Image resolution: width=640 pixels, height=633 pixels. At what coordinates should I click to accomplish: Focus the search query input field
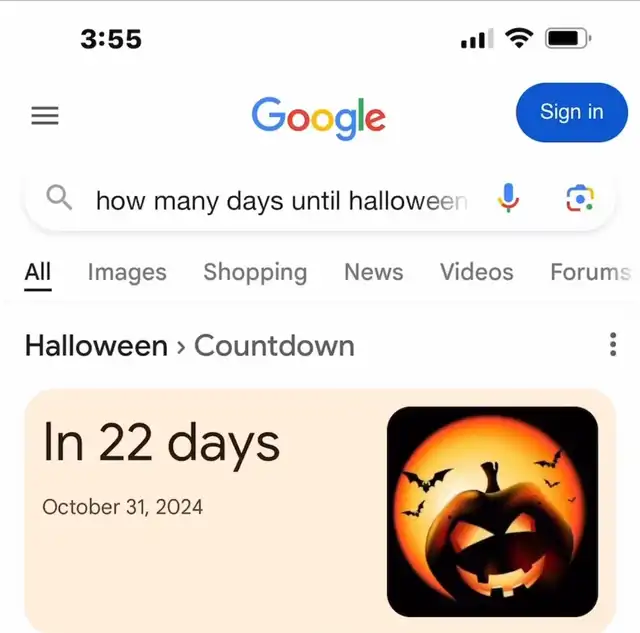tap(282, 201)
